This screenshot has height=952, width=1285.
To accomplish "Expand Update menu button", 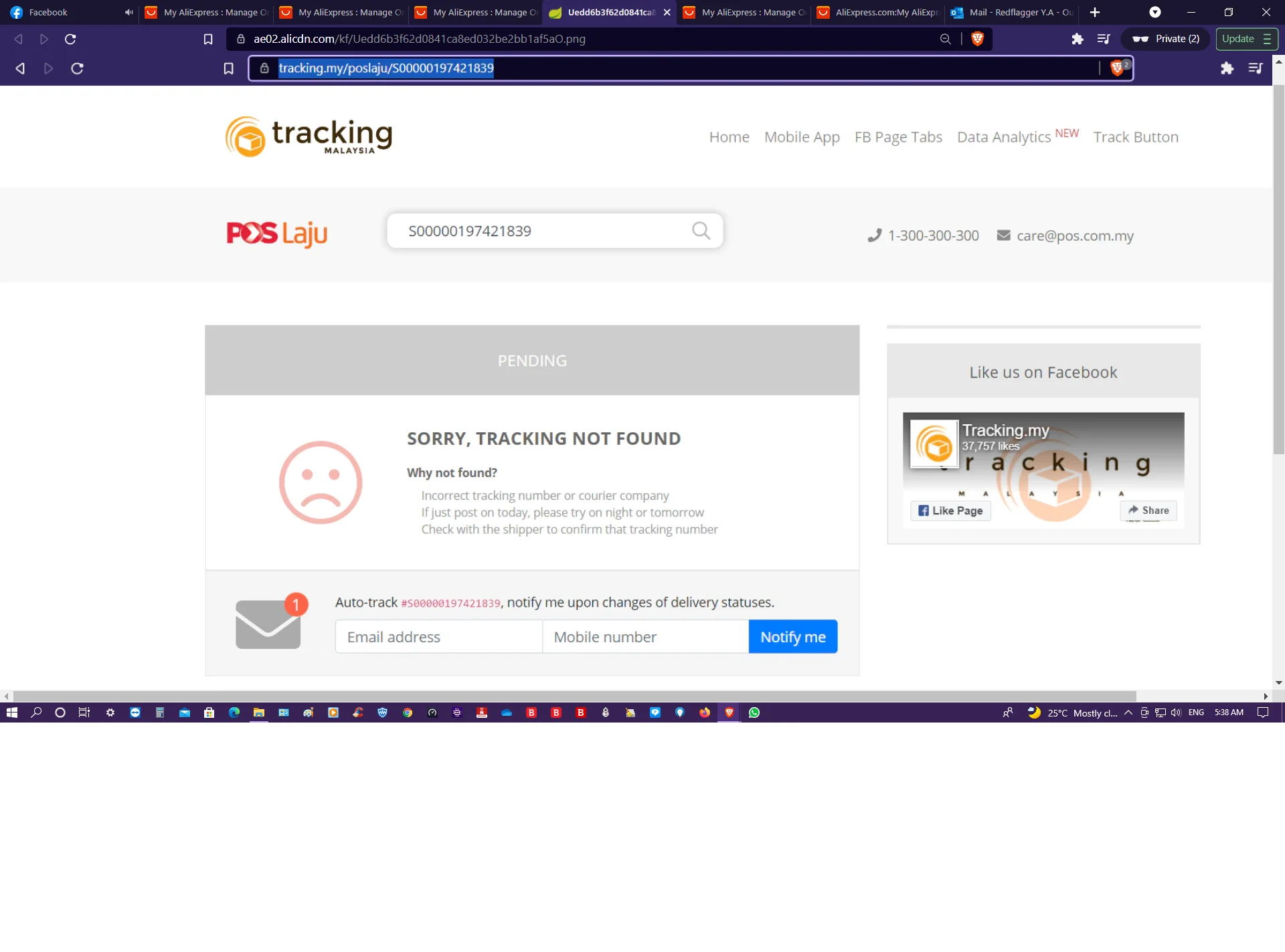I will 1246,39.
